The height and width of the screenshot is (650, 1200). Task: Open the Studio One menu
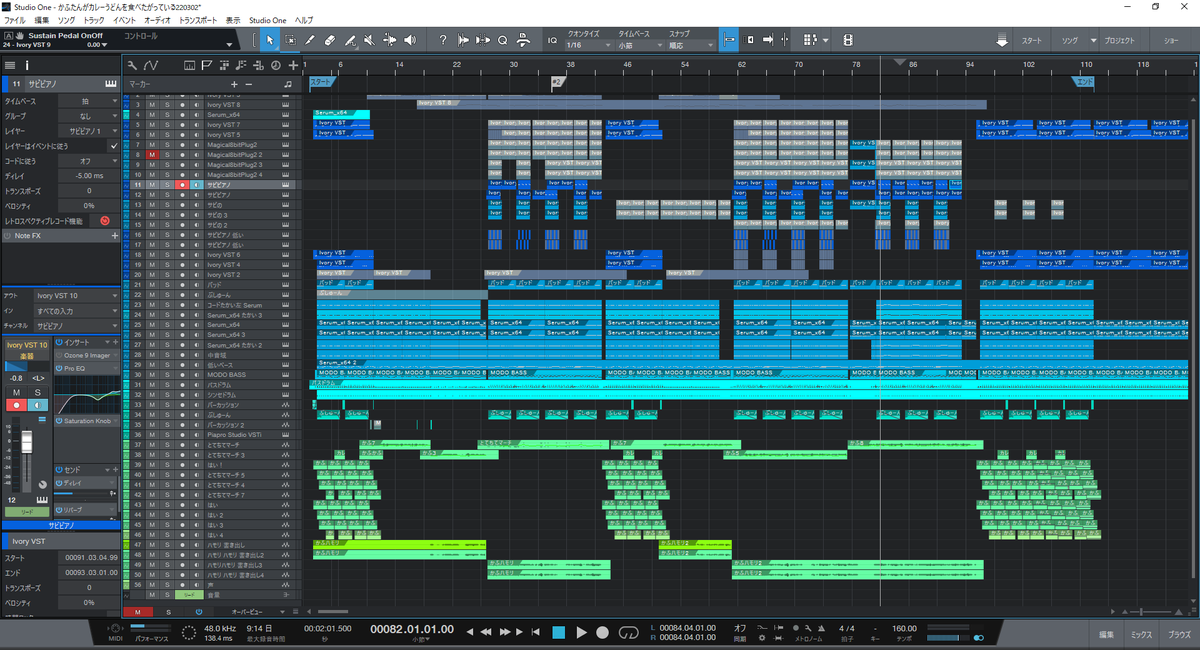pyautogui.click(x=267, y=20)
